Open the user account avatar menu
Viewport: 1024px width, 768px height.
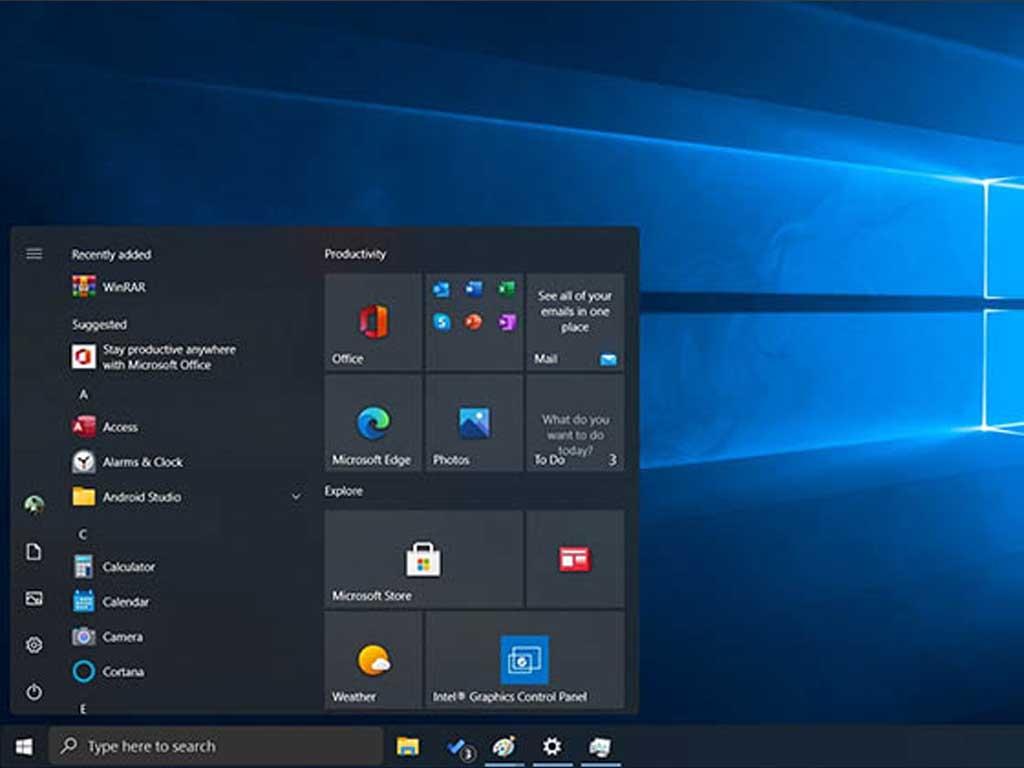(x=34, y=504)
